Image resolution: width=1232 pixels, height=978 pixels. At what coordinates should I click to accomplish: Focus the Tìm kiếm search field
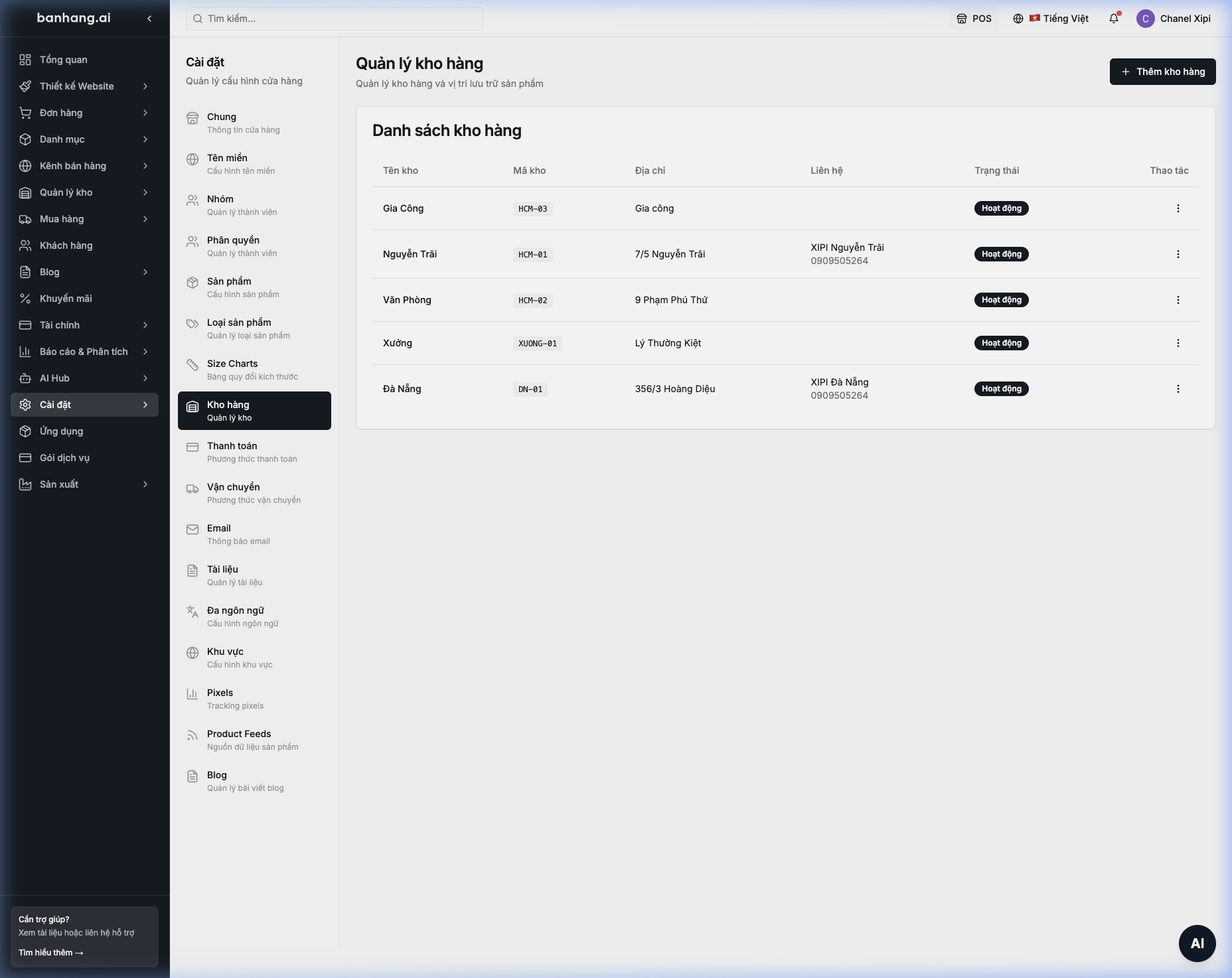tap(335, 19)
